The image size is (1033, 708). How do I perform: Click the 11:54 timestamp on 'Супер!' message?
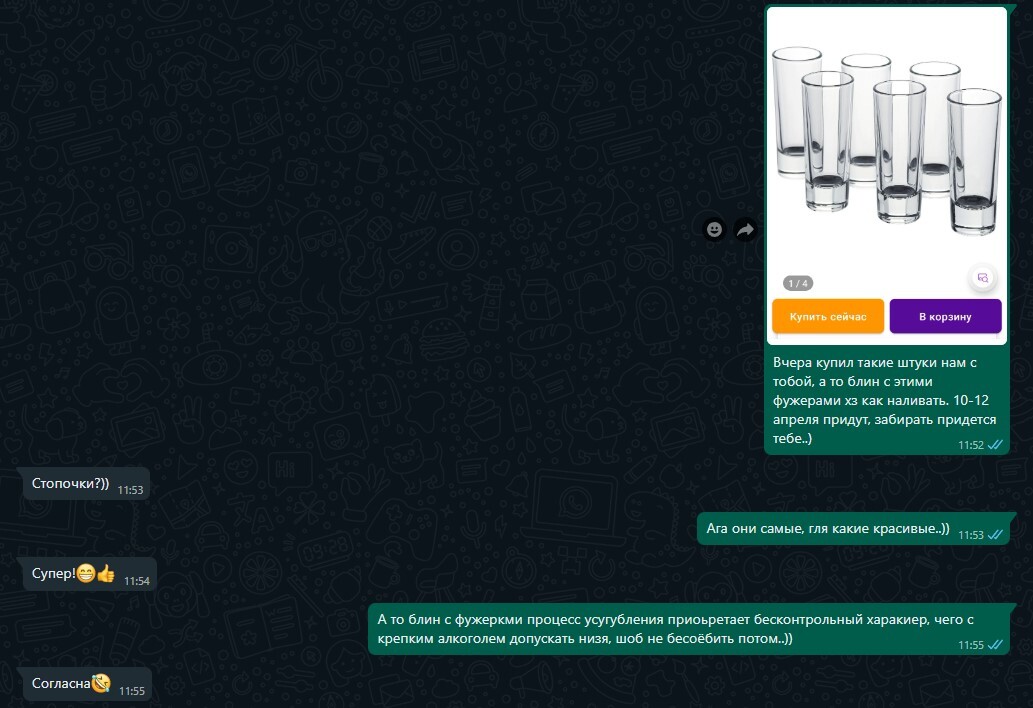(137, 581)
